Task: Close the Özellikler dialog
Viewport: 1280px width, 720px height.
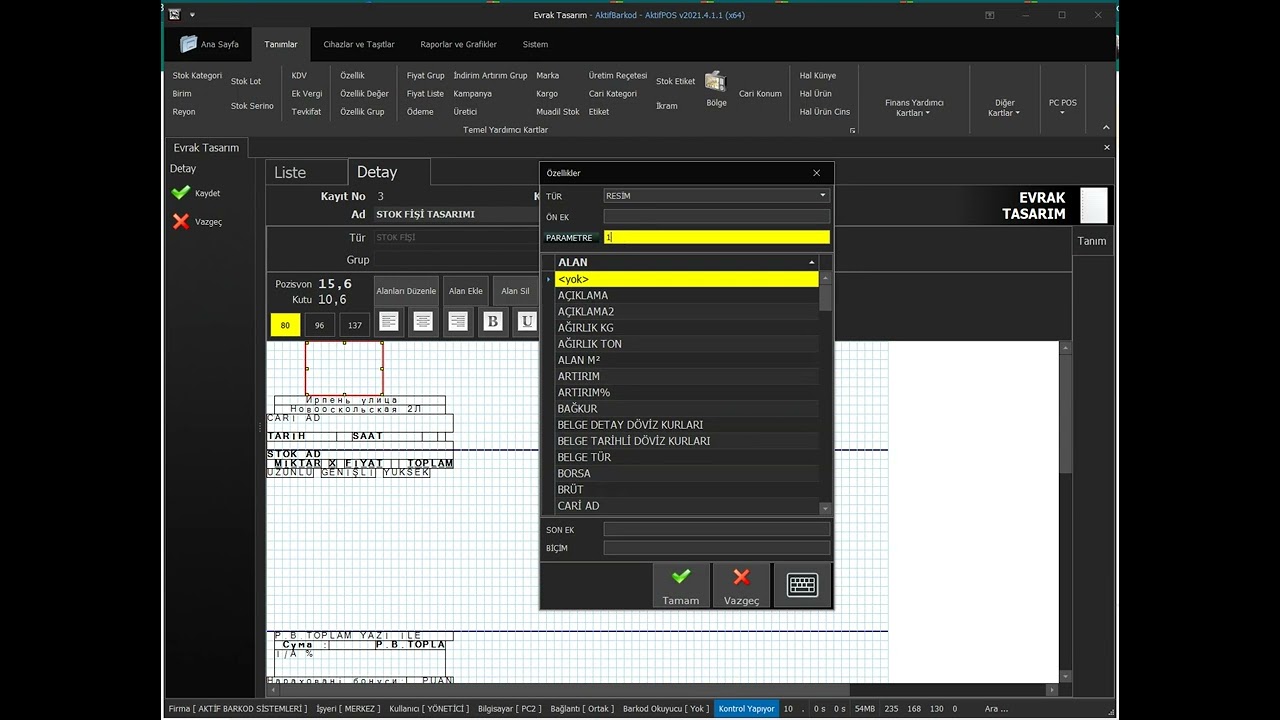Action: point(816,173)
